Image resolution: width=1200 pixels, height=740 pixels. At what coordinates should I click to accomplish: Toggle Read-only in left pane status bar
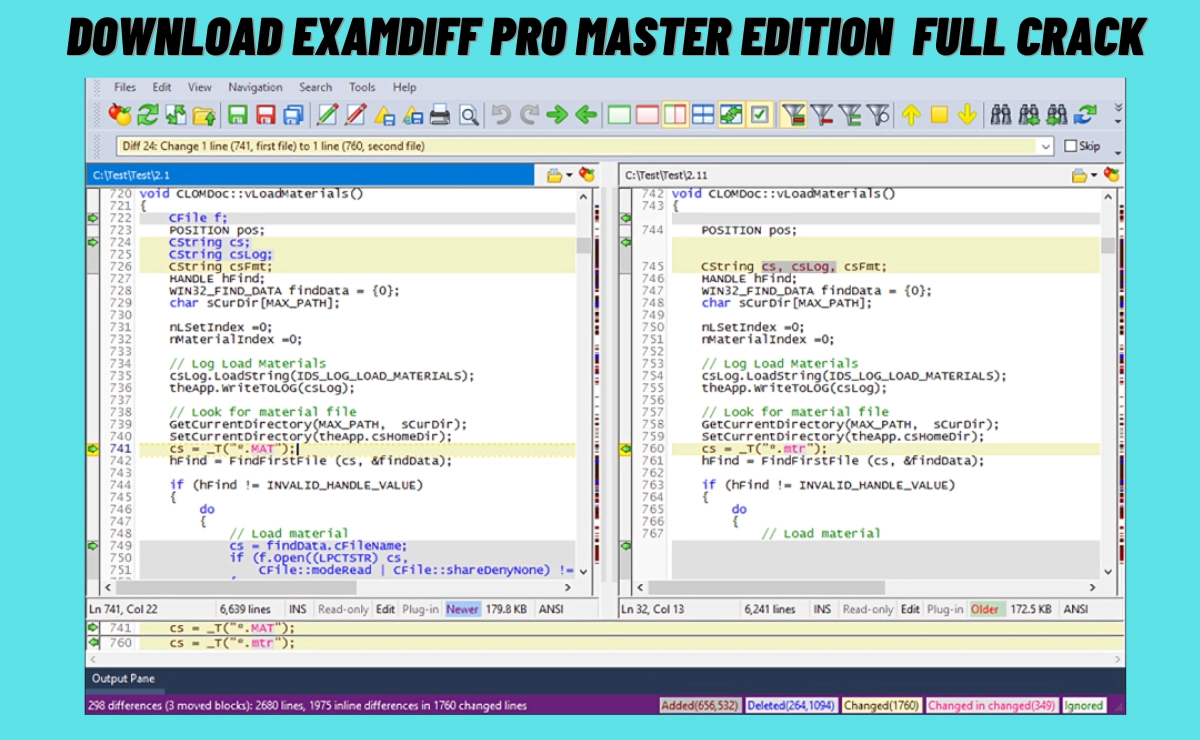pyautogui.click(x=343, y=609)
